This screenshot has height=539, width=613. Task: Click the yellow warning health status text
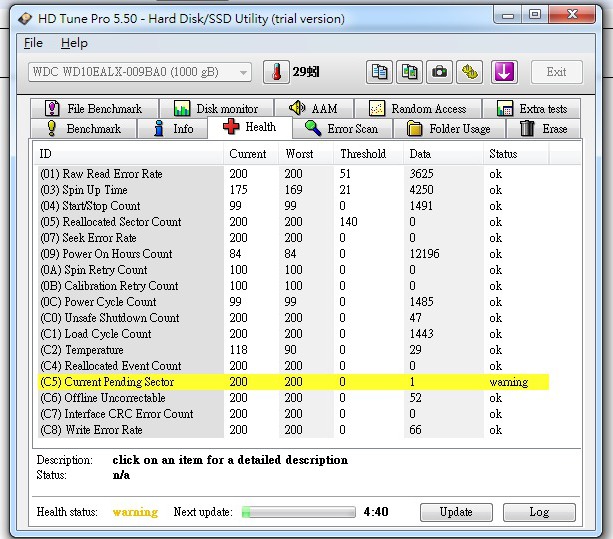pyautogui.click(x=135, y=512)
